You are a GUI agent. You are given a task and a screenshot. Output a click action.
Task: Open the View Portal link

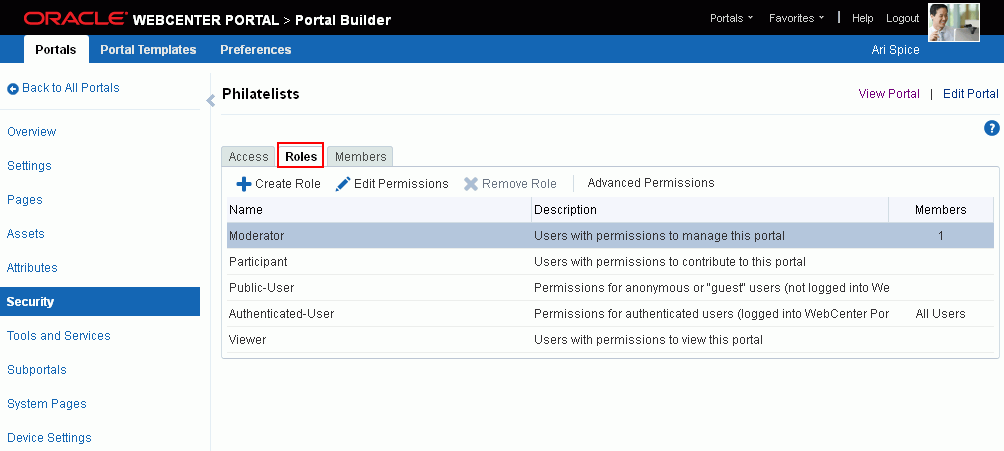tap(889, 94)
